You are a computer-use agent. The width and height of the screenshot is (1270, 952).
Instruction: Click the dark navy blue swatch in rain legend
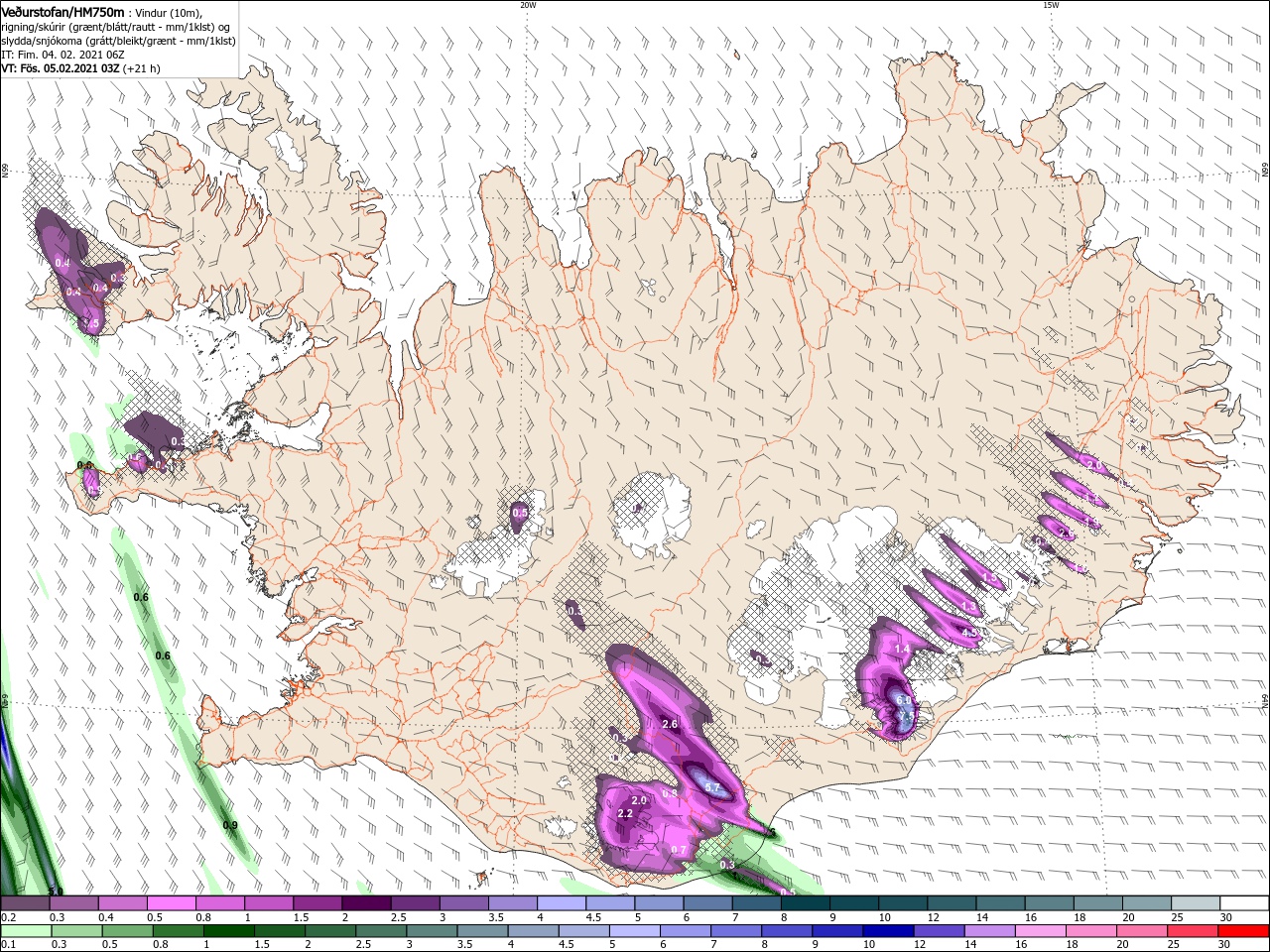tap(887, 931)
